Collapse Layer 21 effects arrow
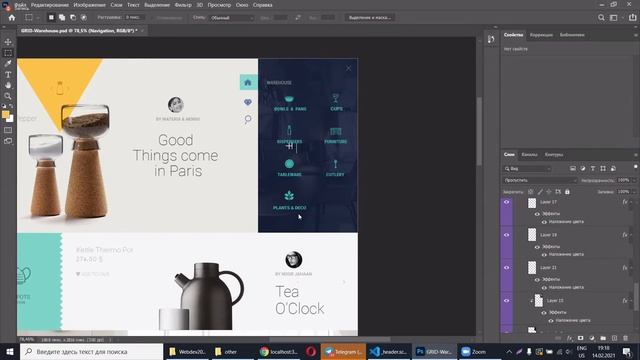The width and height of the screenshot is (640, 360). [631, 268]
